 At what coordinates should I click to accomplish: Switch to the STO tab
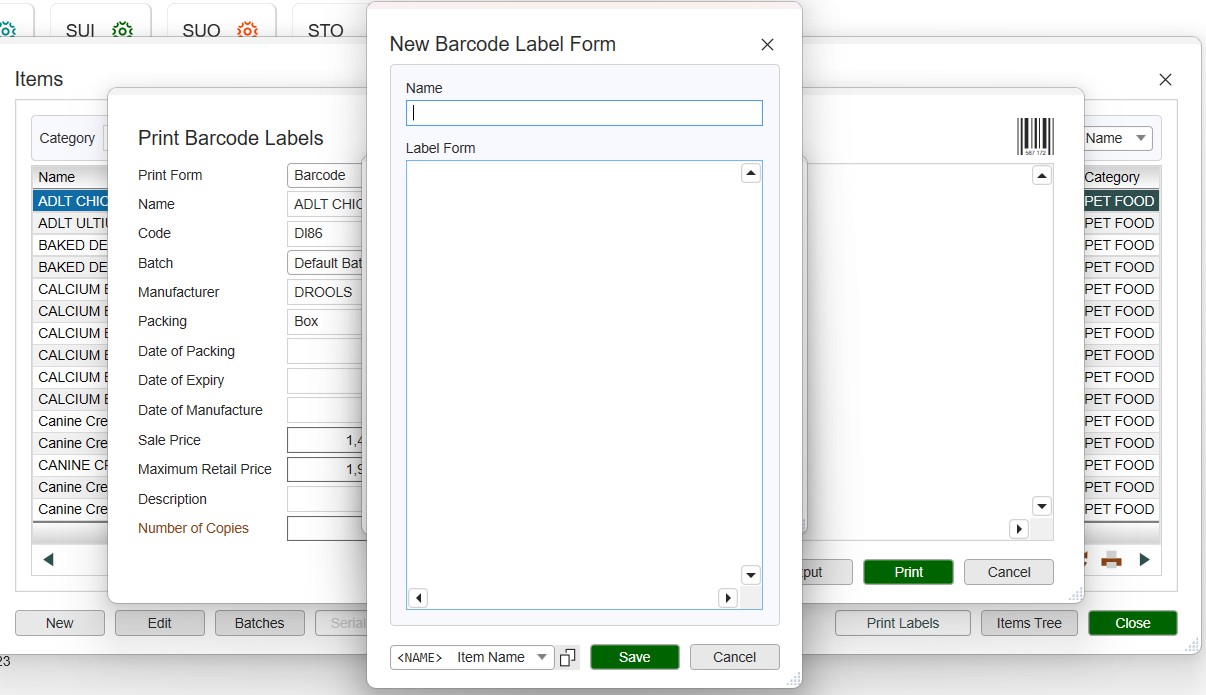326,30
